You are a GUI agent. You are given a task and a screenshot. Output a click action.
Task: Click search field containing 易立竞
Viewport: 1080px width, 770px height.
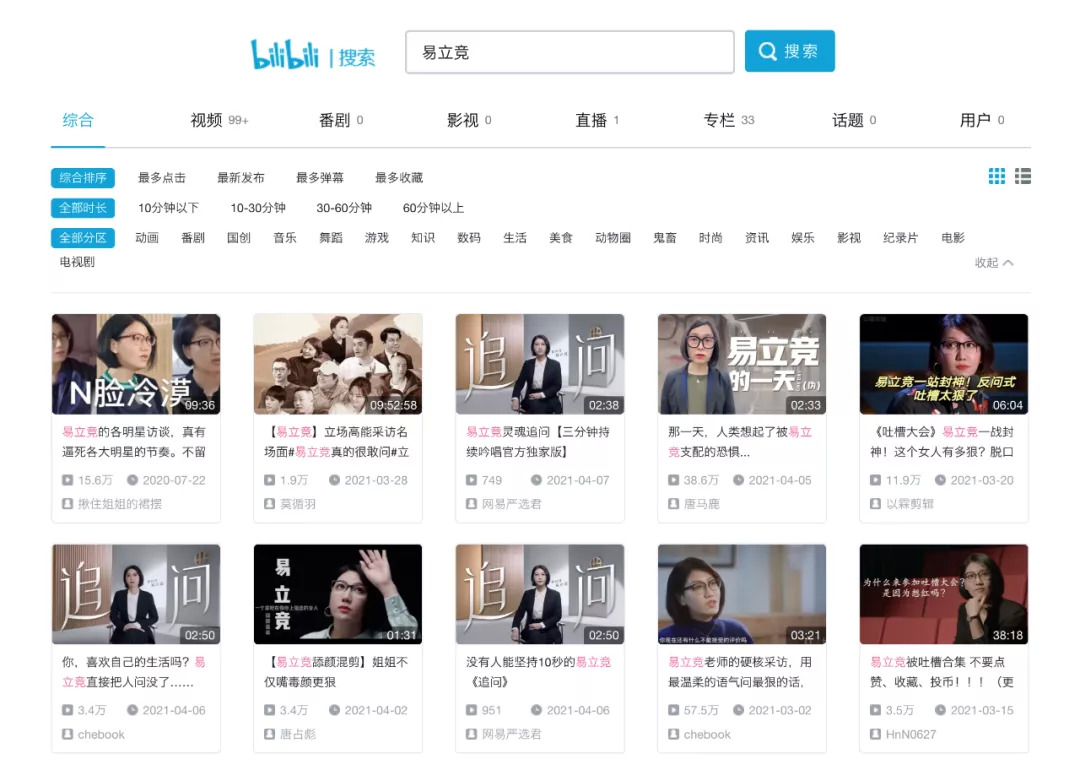point(570,52)
